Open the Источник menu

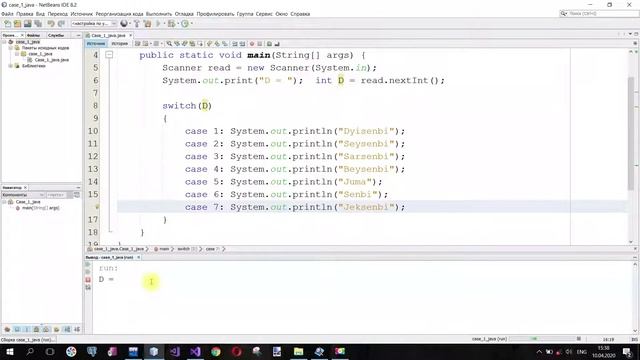(82, 14)
